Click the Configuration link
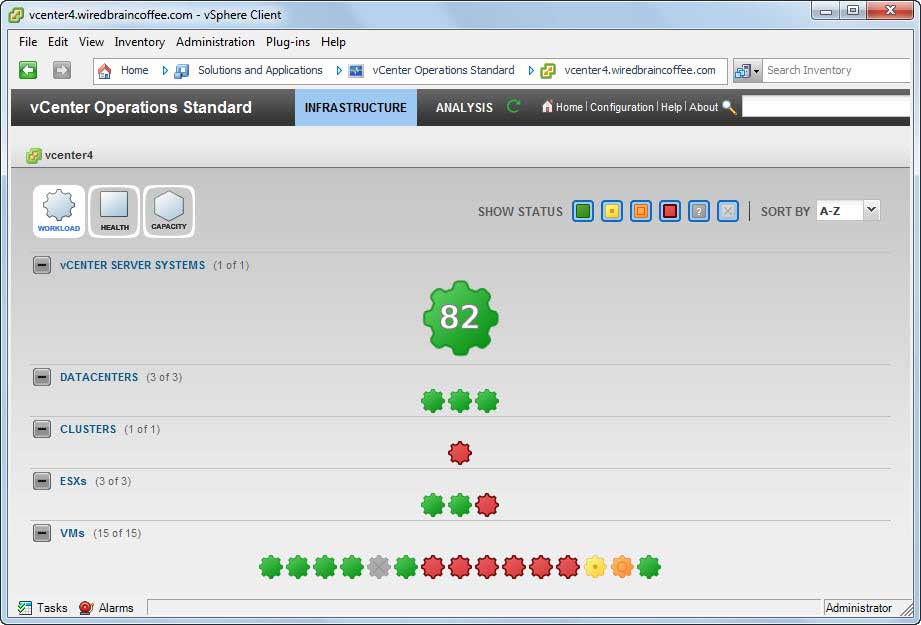 pos(621,107)
